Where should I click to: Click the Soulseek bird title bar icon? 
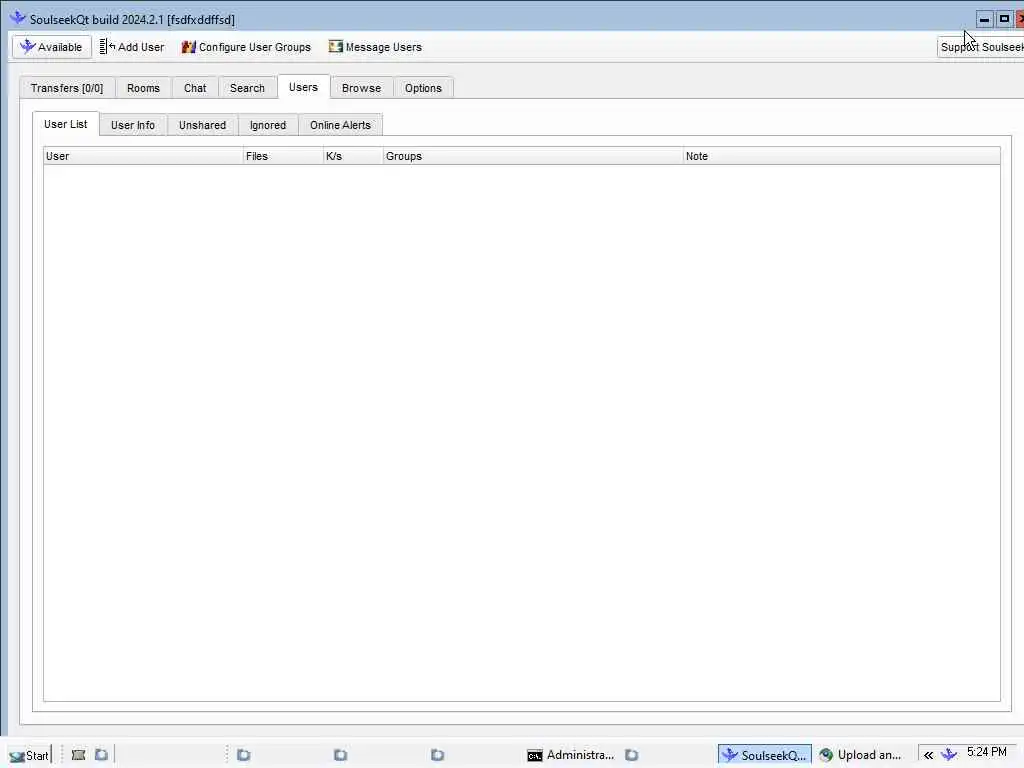[x=18, y=18]
